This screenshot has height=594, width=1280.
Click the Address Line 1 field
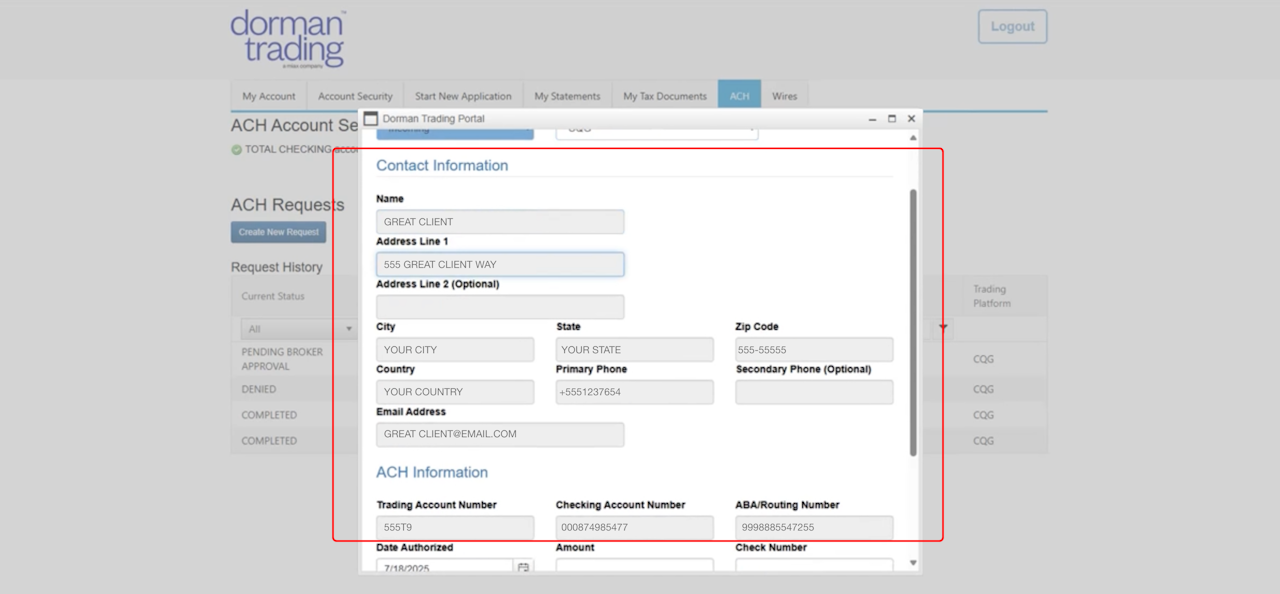[x=500, y=264]
